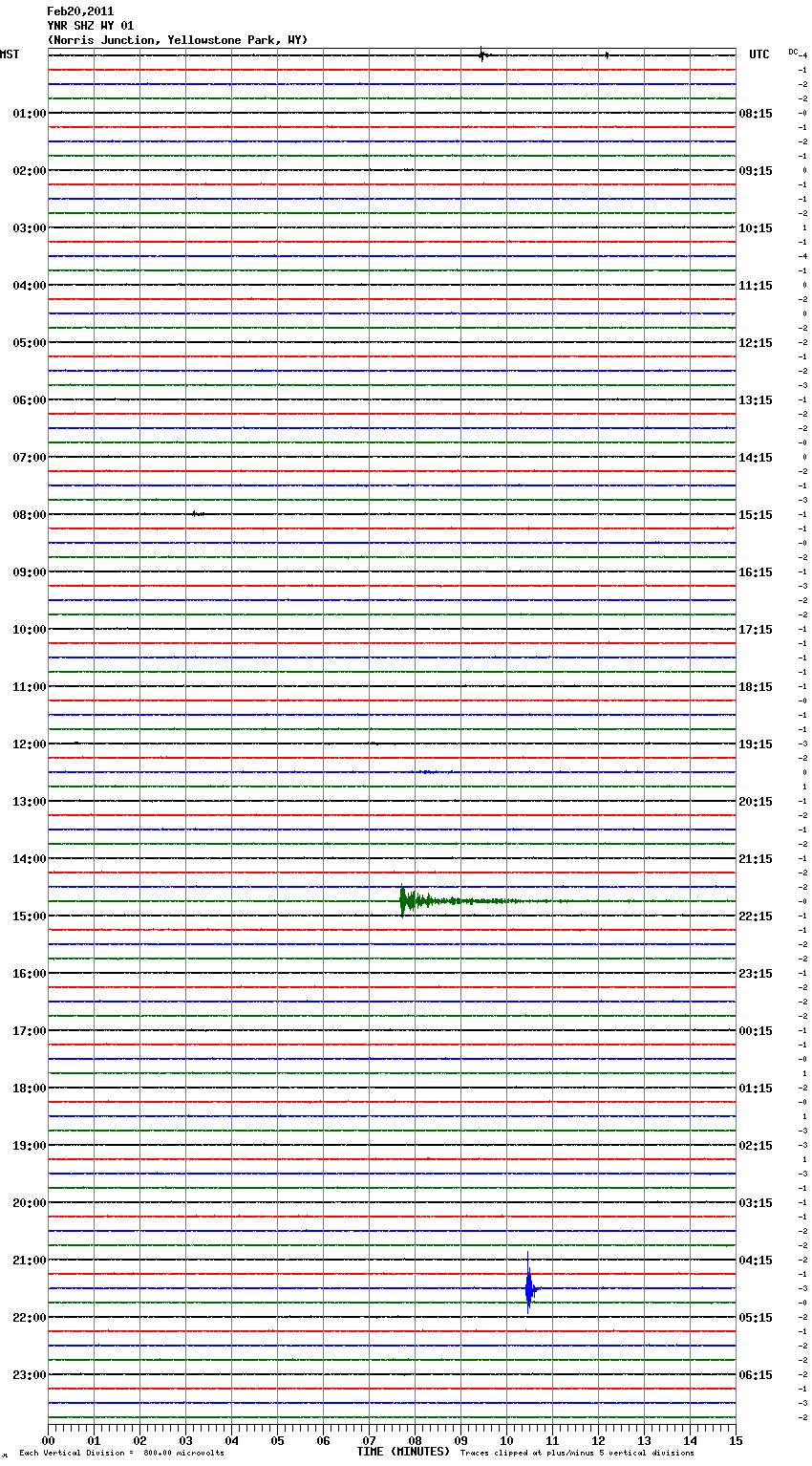Select the 14:00 MST time label

click(30, 859)
